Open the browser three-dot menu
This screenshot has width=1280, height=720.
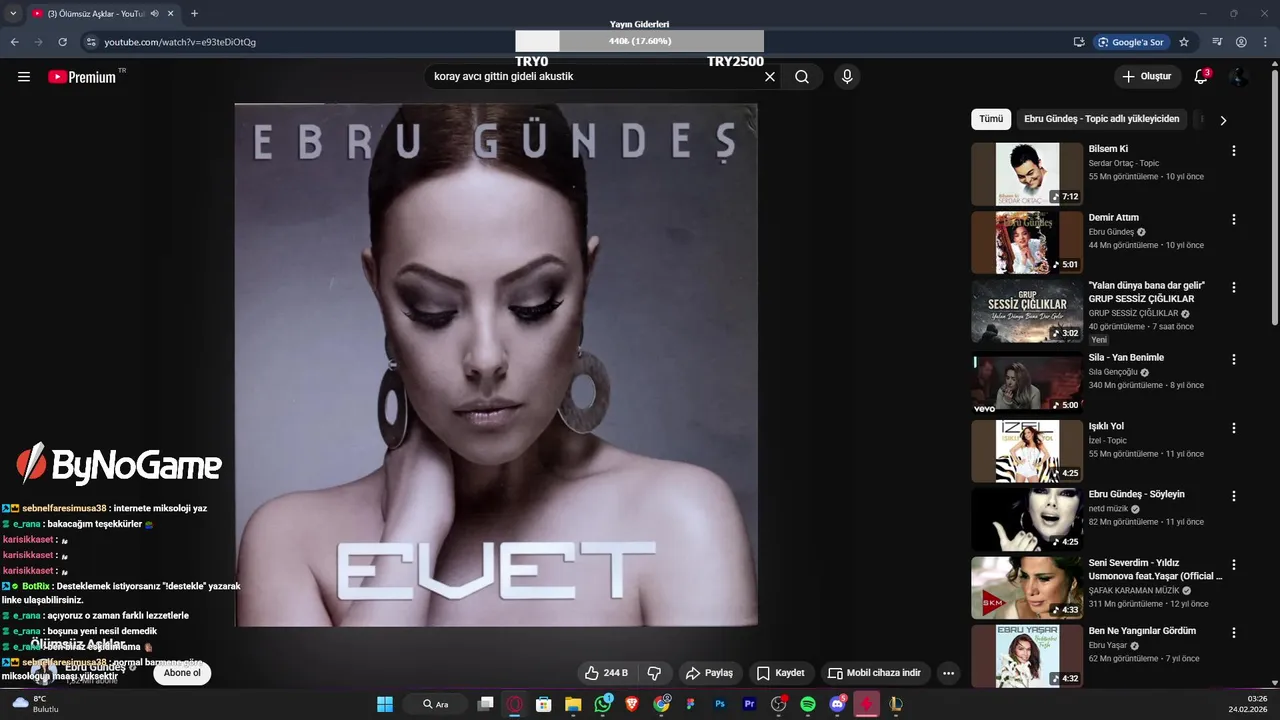pos(1265,42)
